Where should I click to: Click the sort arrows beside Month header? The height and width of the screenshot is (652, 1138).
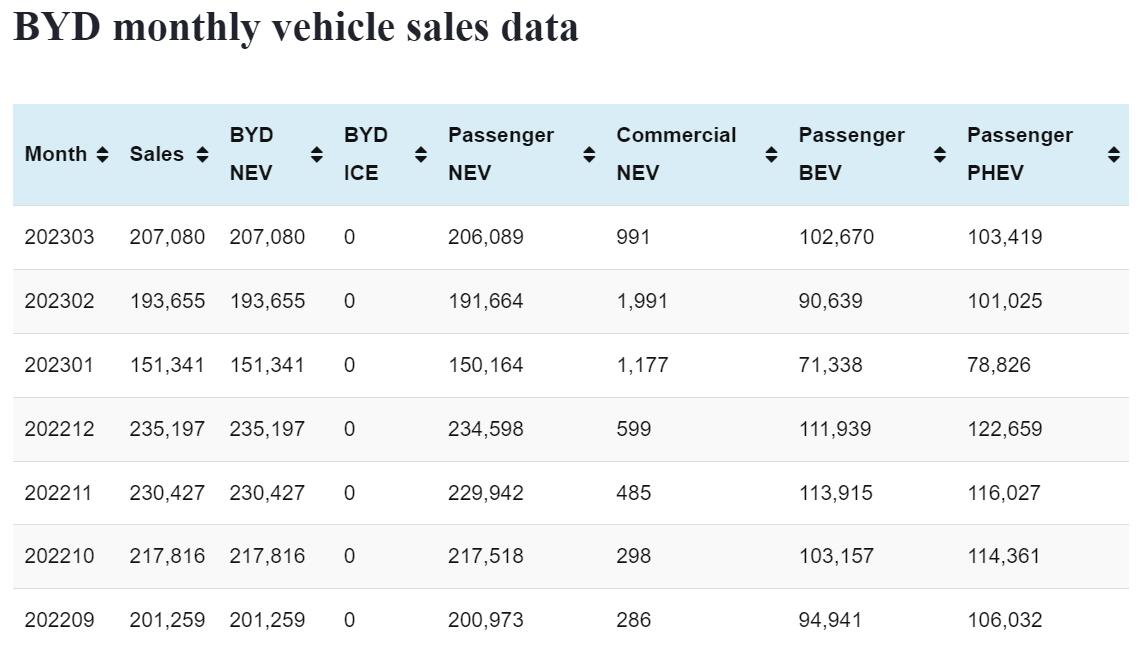click(x=102, y=155)
